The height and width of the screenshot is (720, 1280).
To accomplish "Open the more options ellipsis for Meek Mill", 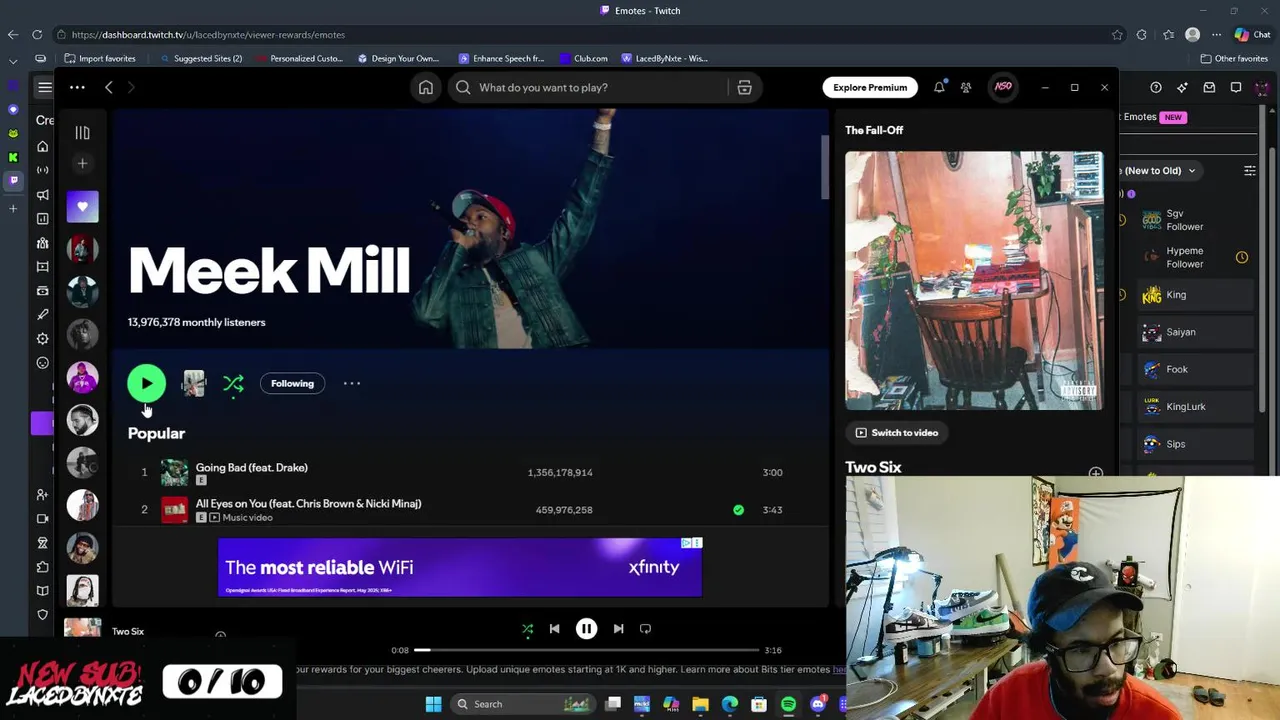I will click(352, 384).
